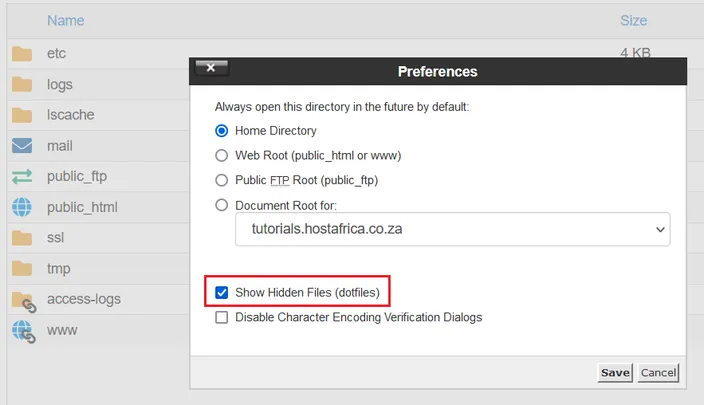Select the public_ftp folder name
Viewport: 704px width, 405px height.
[77, 176]
